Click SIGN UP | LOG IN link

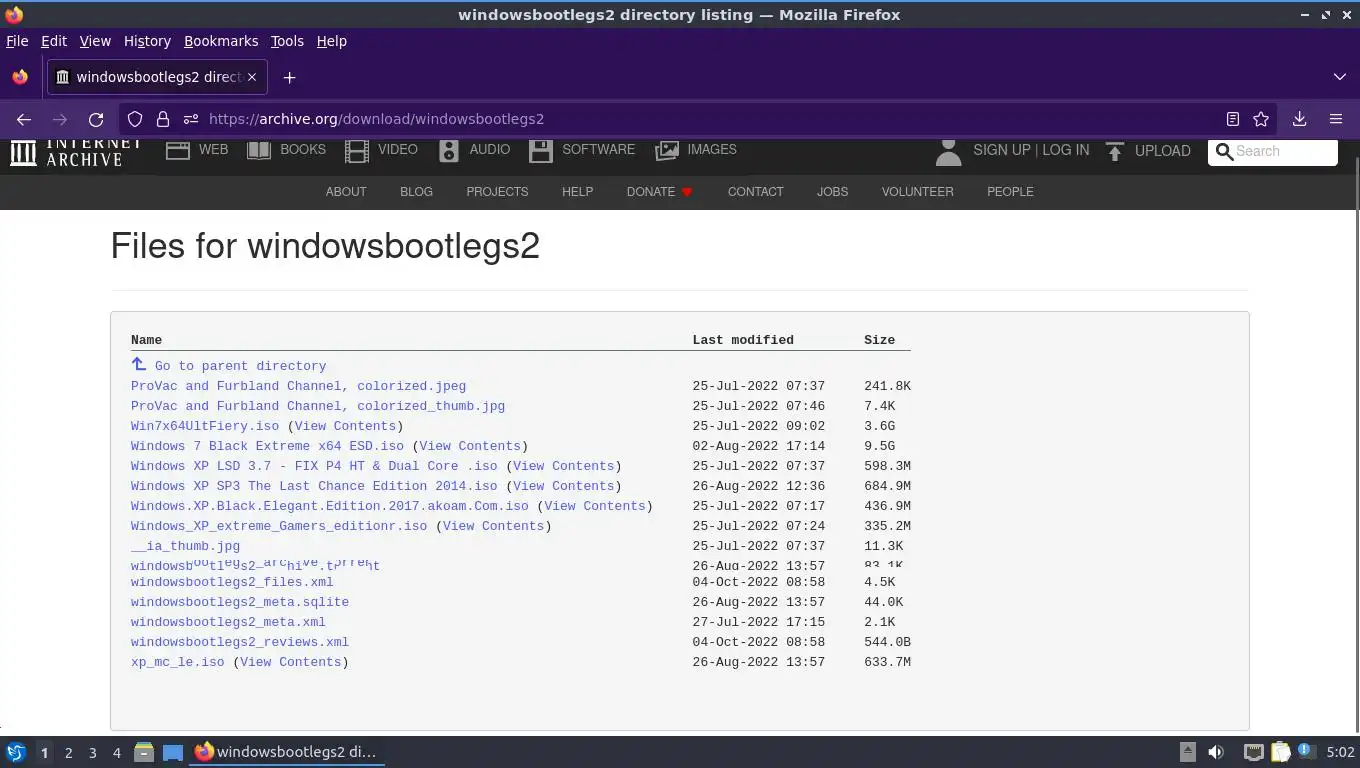(x=1031, y=150)
